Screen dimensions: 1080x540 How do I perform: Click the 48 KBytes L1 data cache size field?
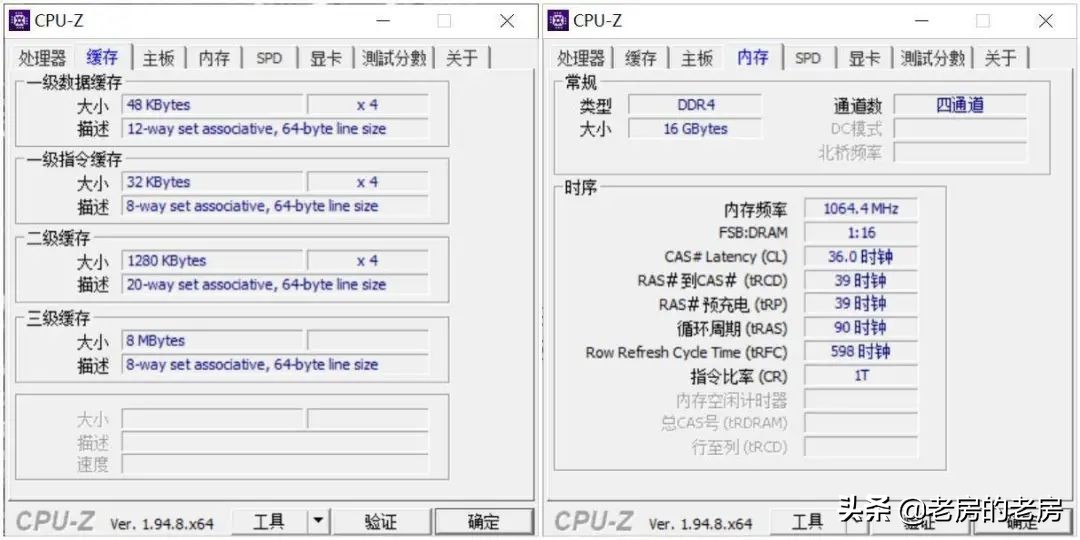click(x=212, y=105)
